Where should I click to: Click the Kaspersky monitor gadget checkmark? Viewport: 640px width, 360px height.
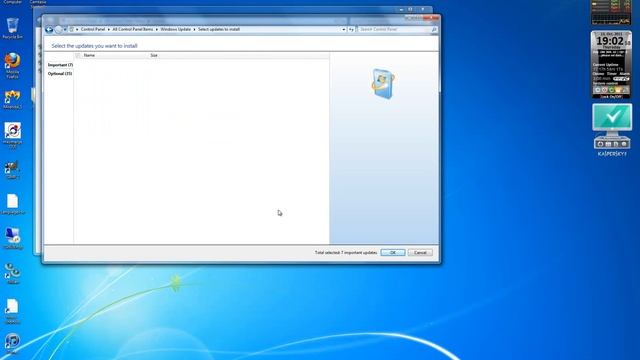point(612,117)
